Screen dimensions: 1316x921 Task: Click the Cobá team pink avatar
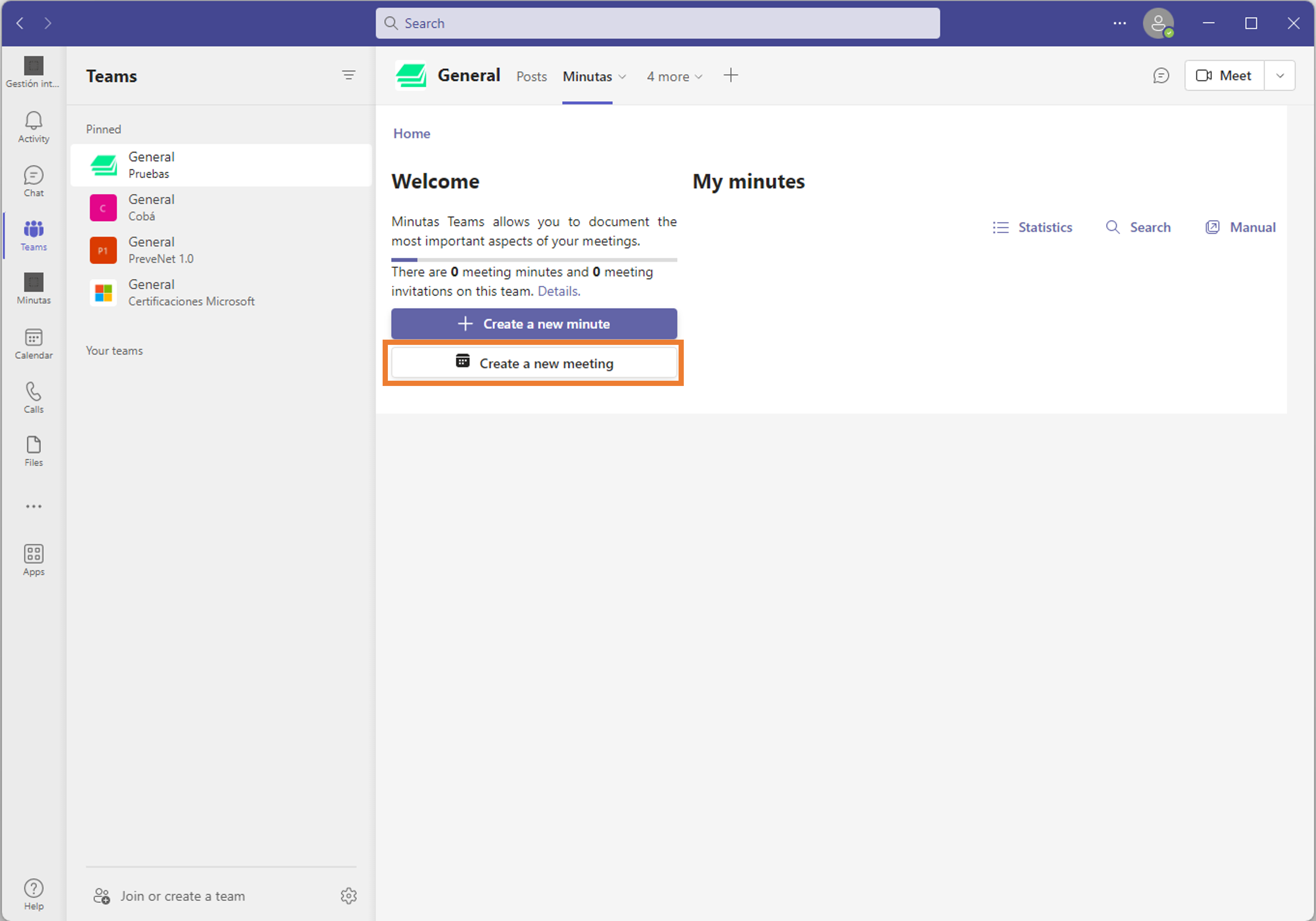[x=103, y=207]
